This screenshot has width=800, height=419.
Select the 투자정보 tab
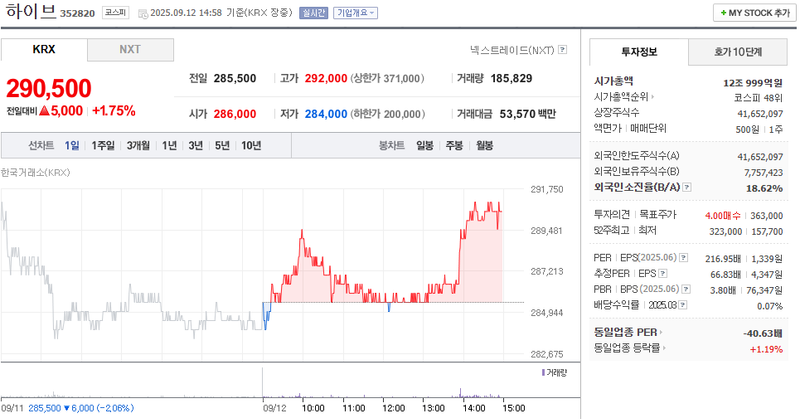639,52
